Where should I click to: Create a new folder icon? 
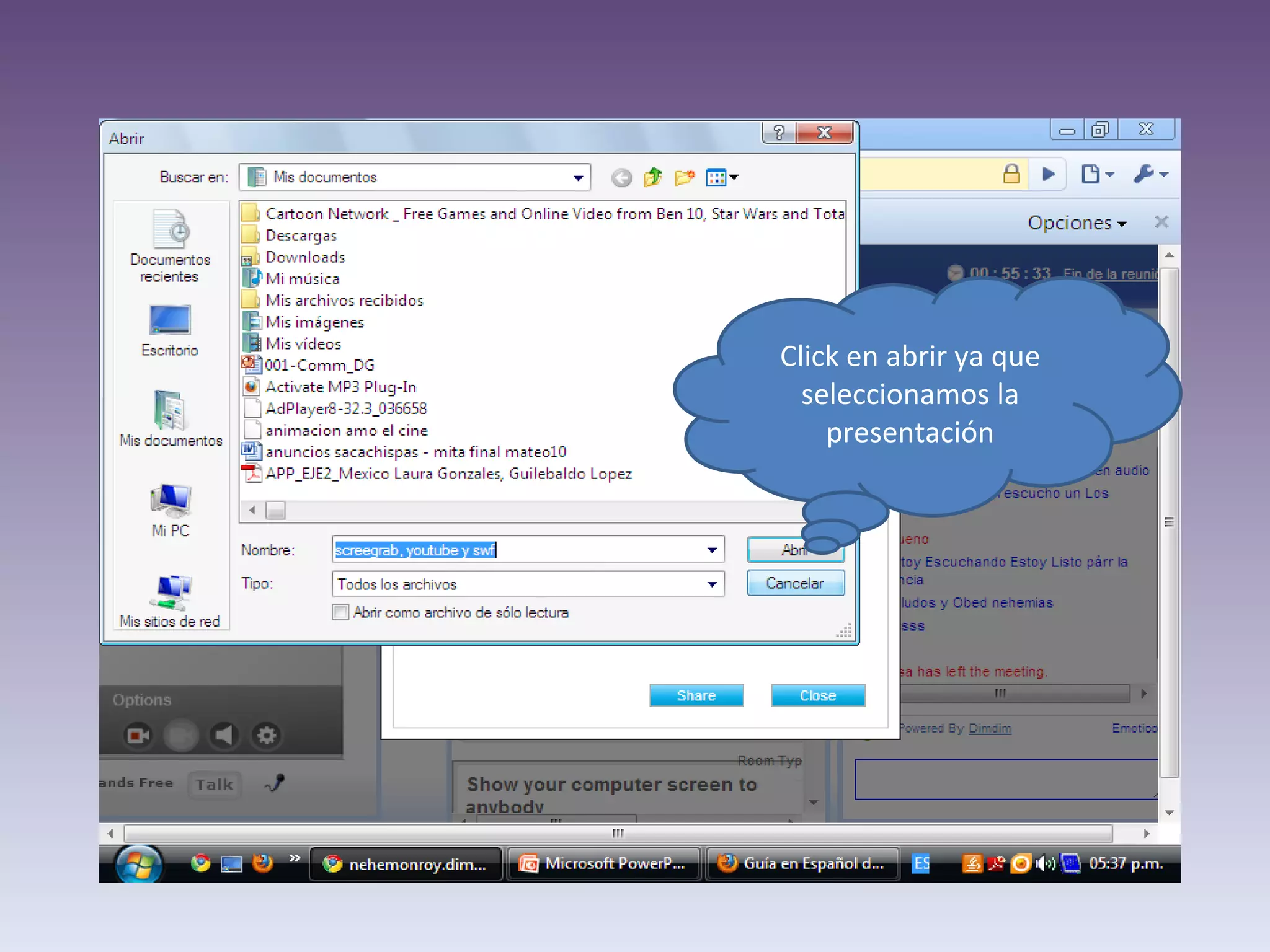click(685, 178)
